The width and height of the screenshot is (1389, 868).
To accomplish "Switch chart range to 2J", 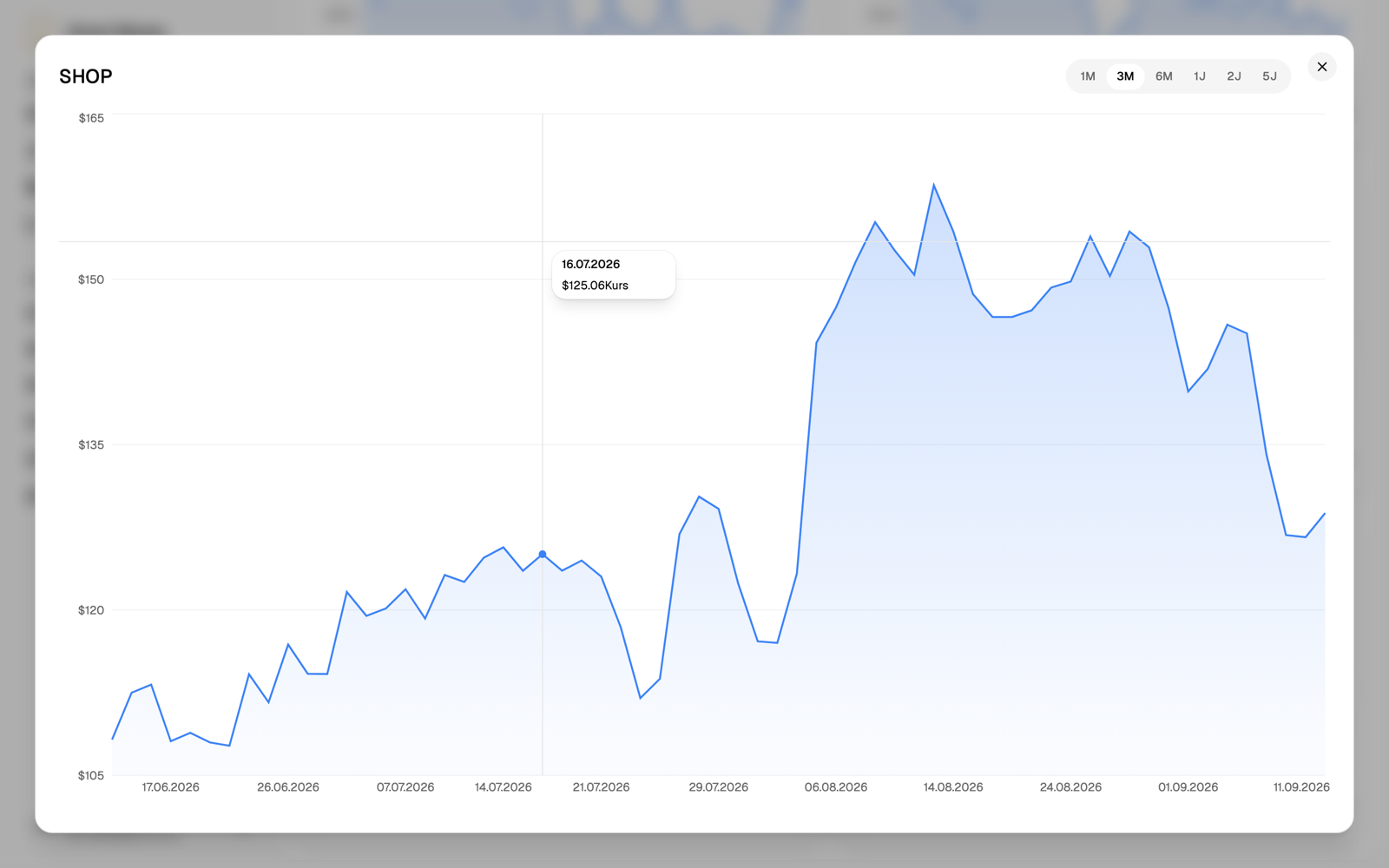I will [1234, 76].
